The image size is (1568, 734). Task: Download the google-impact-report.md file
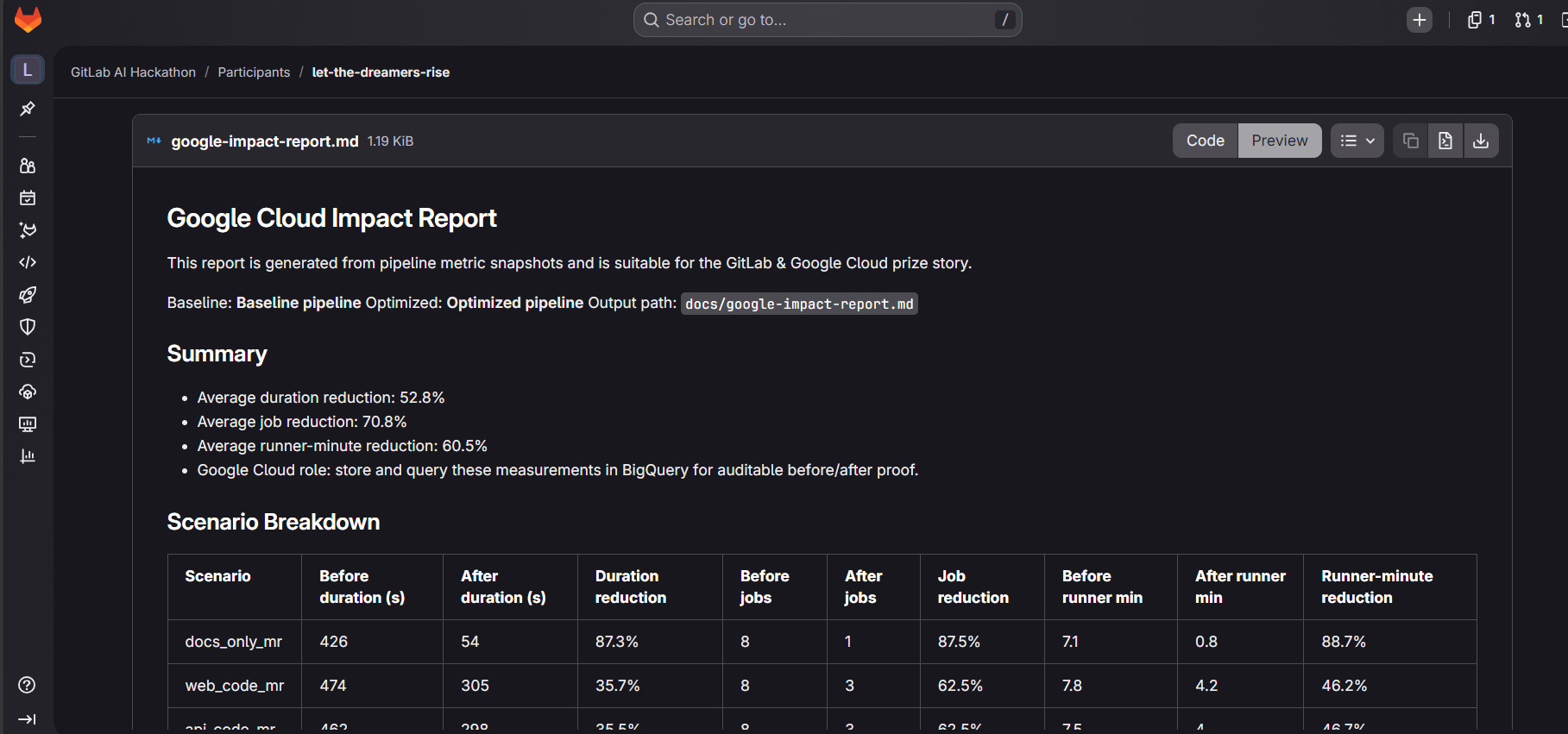(x=1481, y=141)
